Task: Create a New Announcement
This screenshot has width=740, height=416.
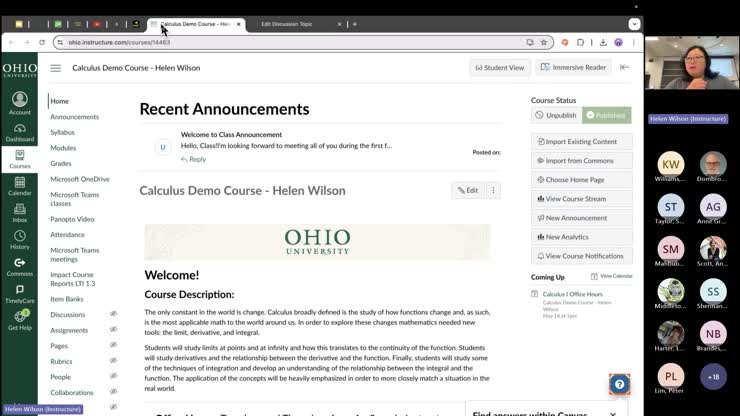Action: (581, 218)
